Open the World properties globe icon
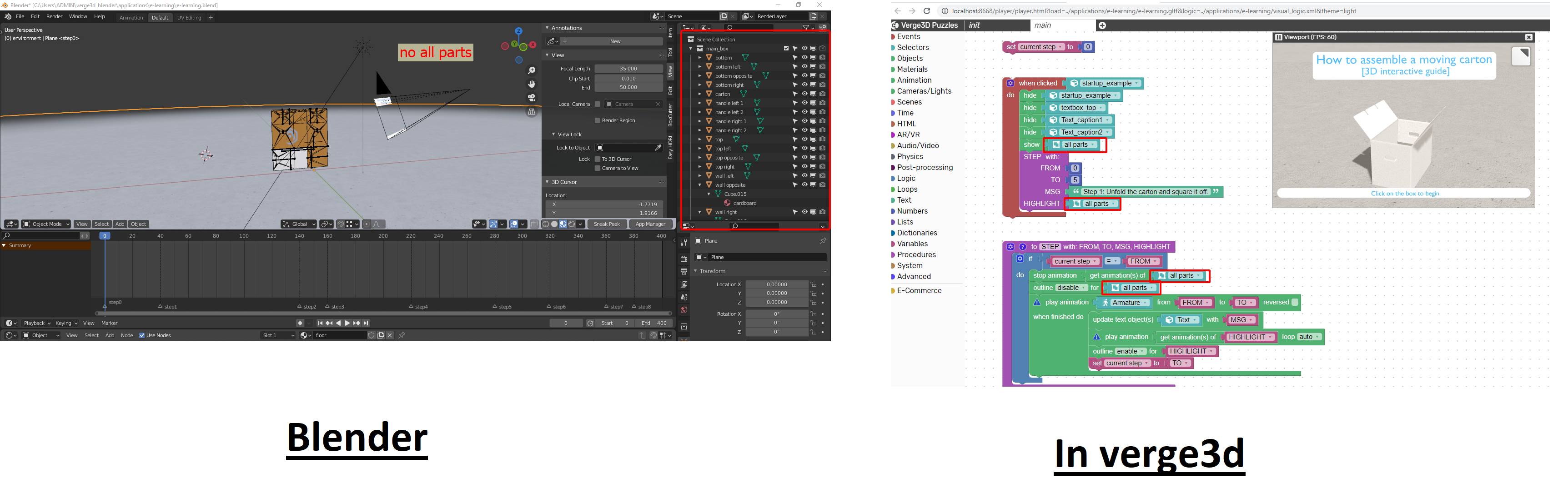The height and width of the screenshot is (498, 1568). tap(683, 310)
